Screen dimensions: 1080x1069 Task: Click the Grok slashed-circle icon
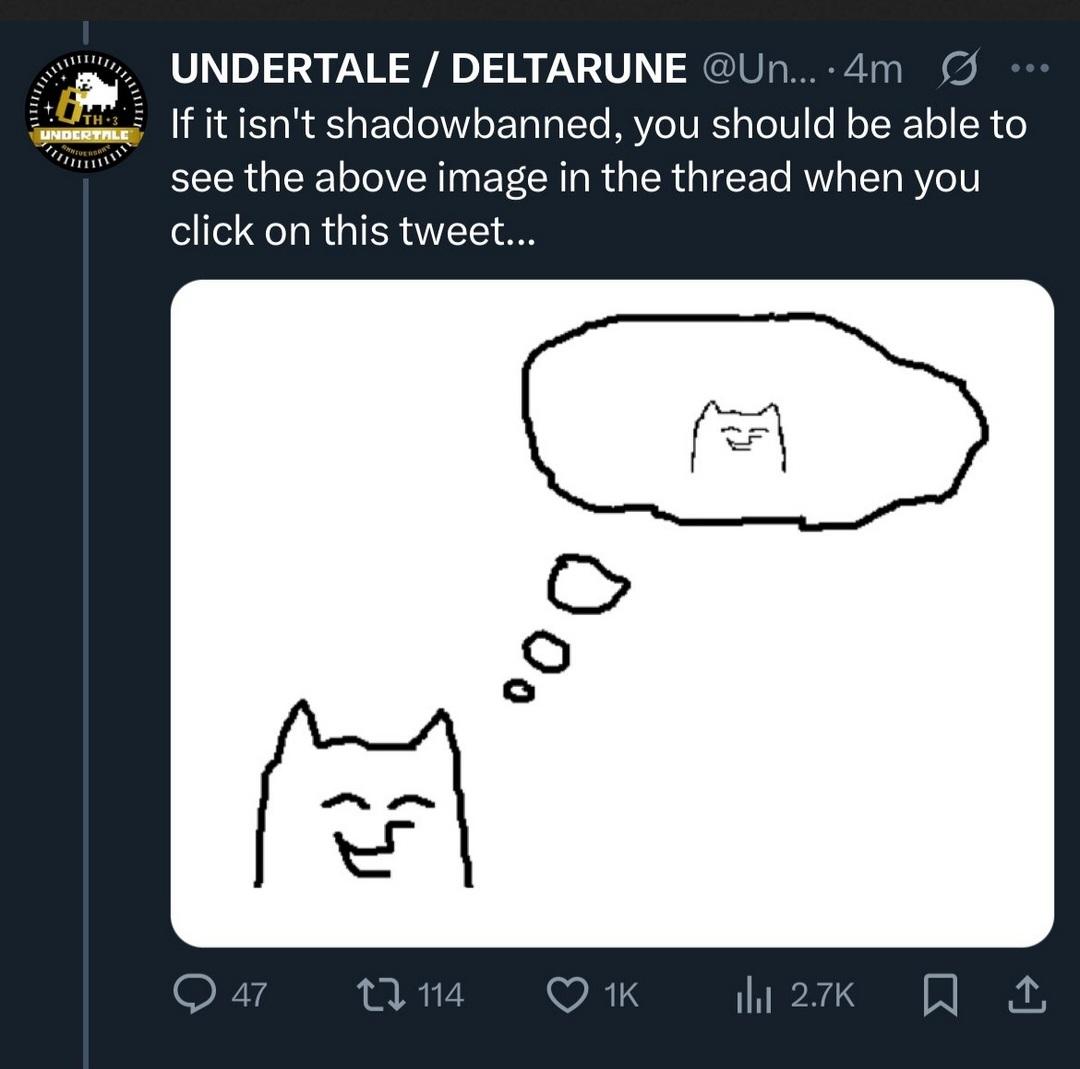(957, 68)
